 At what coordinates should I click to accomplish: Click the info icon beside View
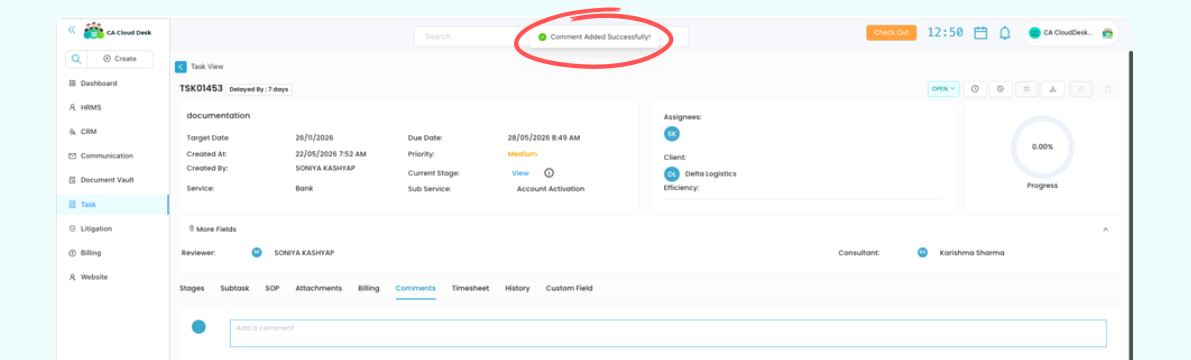tap(549, 172)
